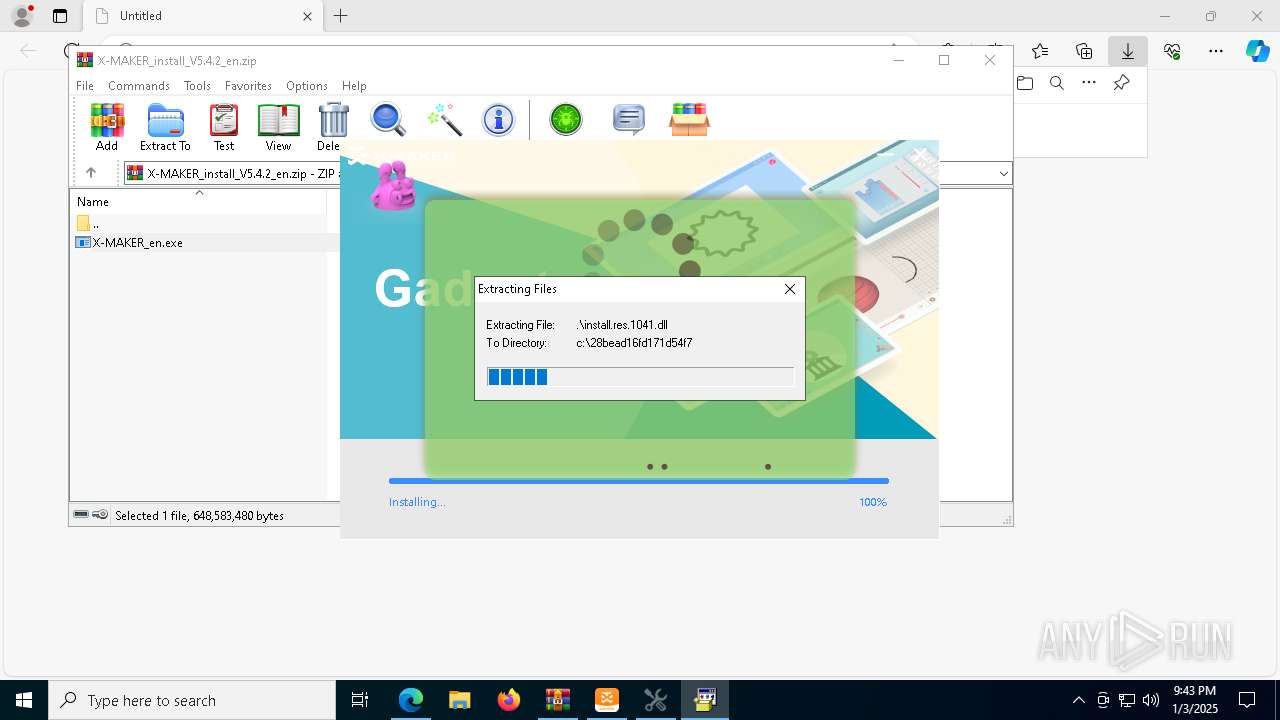1280x720 pixels.
Task: Close the Extracting Files dialog
Action: coord(790,289)
